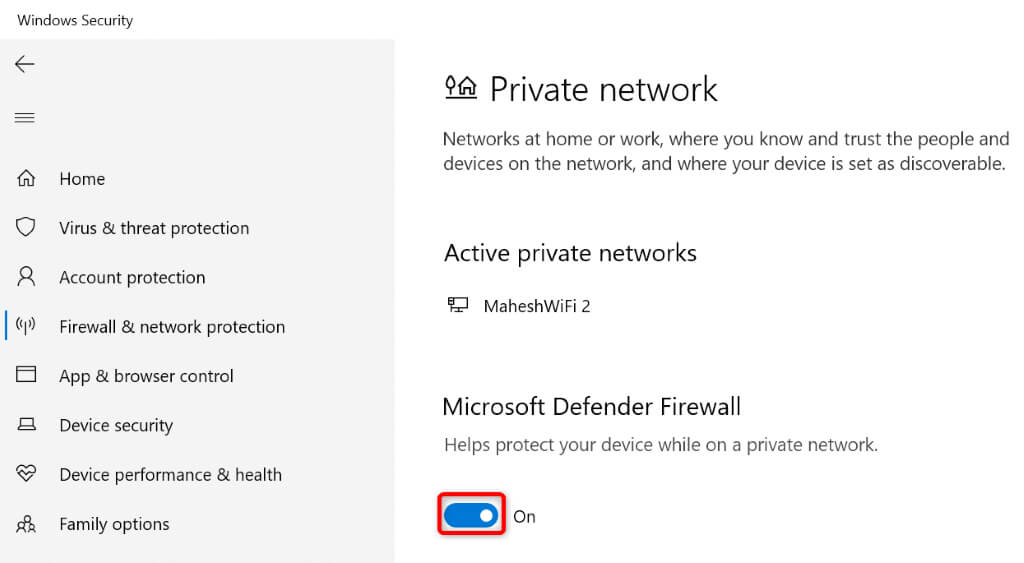The width and height of the screenshot is (1024, 563).
Task: Select the App & browser control window icon
Action: coord(26,376)
